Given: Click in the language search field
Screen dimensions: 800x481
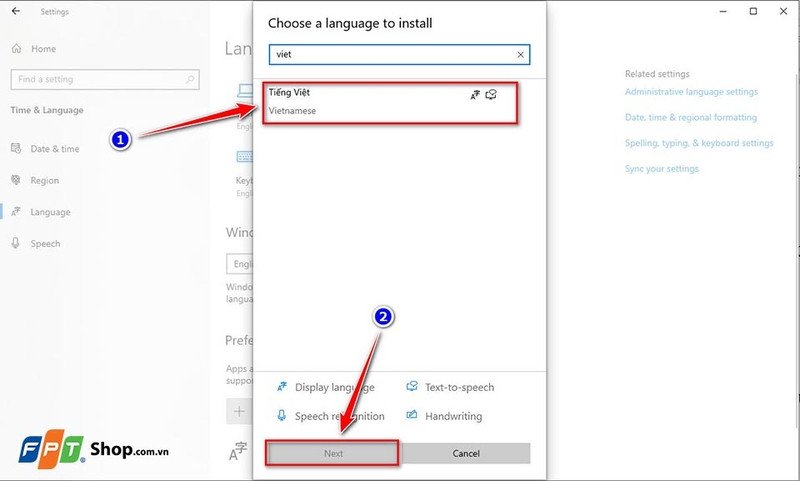Looking at the screenshot, I should pos(390,55).
